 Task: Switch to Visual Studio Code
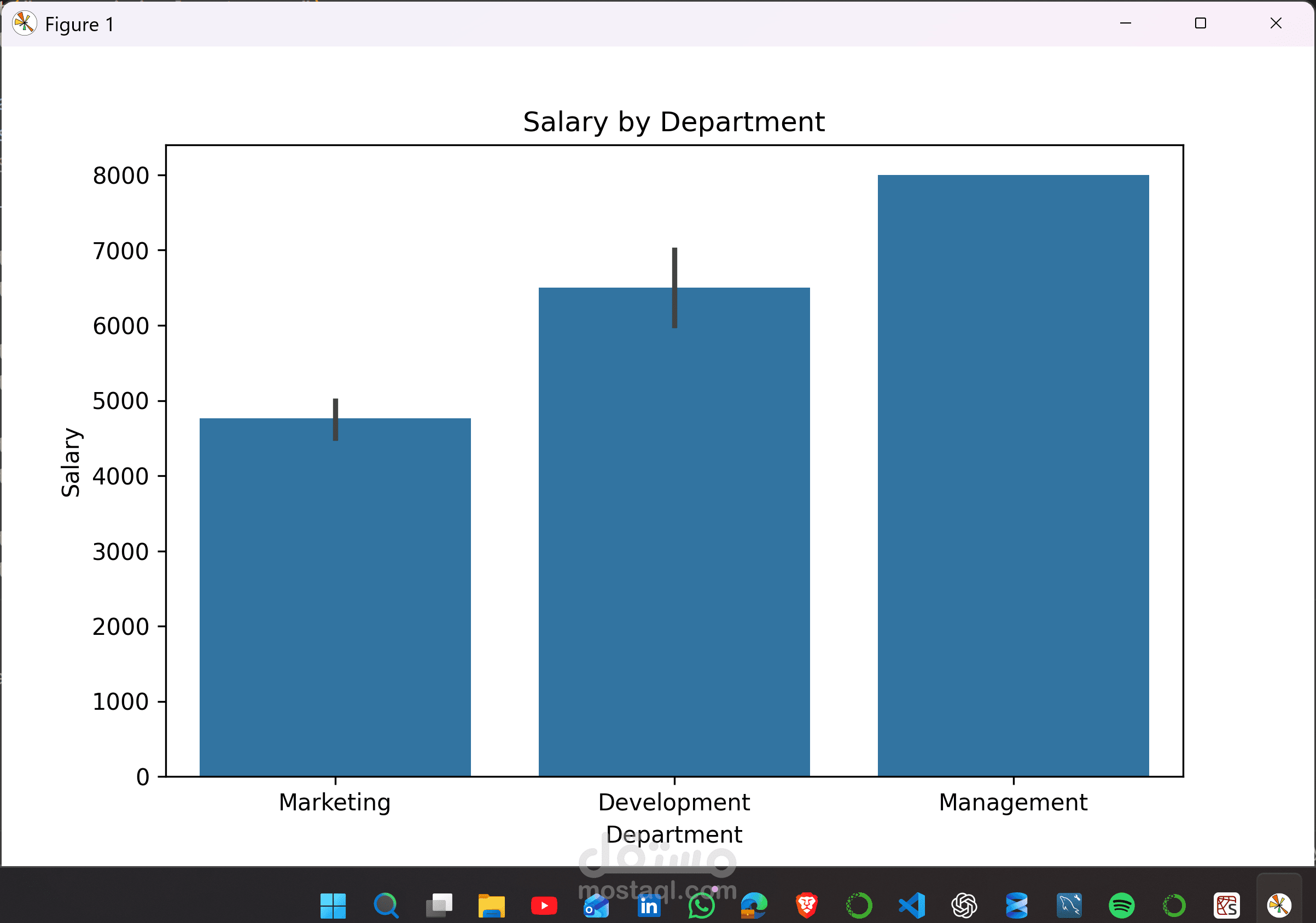point(912,906)
